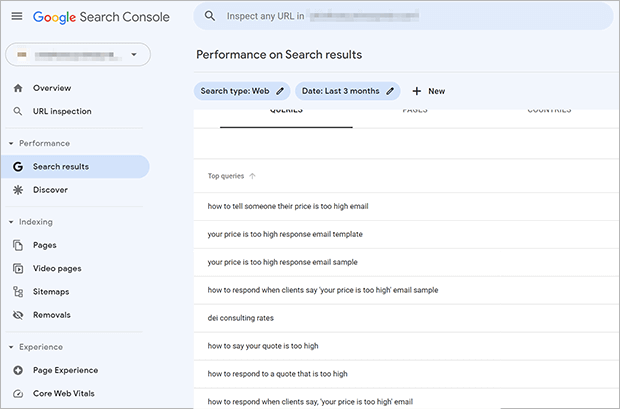Click the Core Web Vitals gauge icon
The image size is (620, 409).
click(x=18, y=393)
